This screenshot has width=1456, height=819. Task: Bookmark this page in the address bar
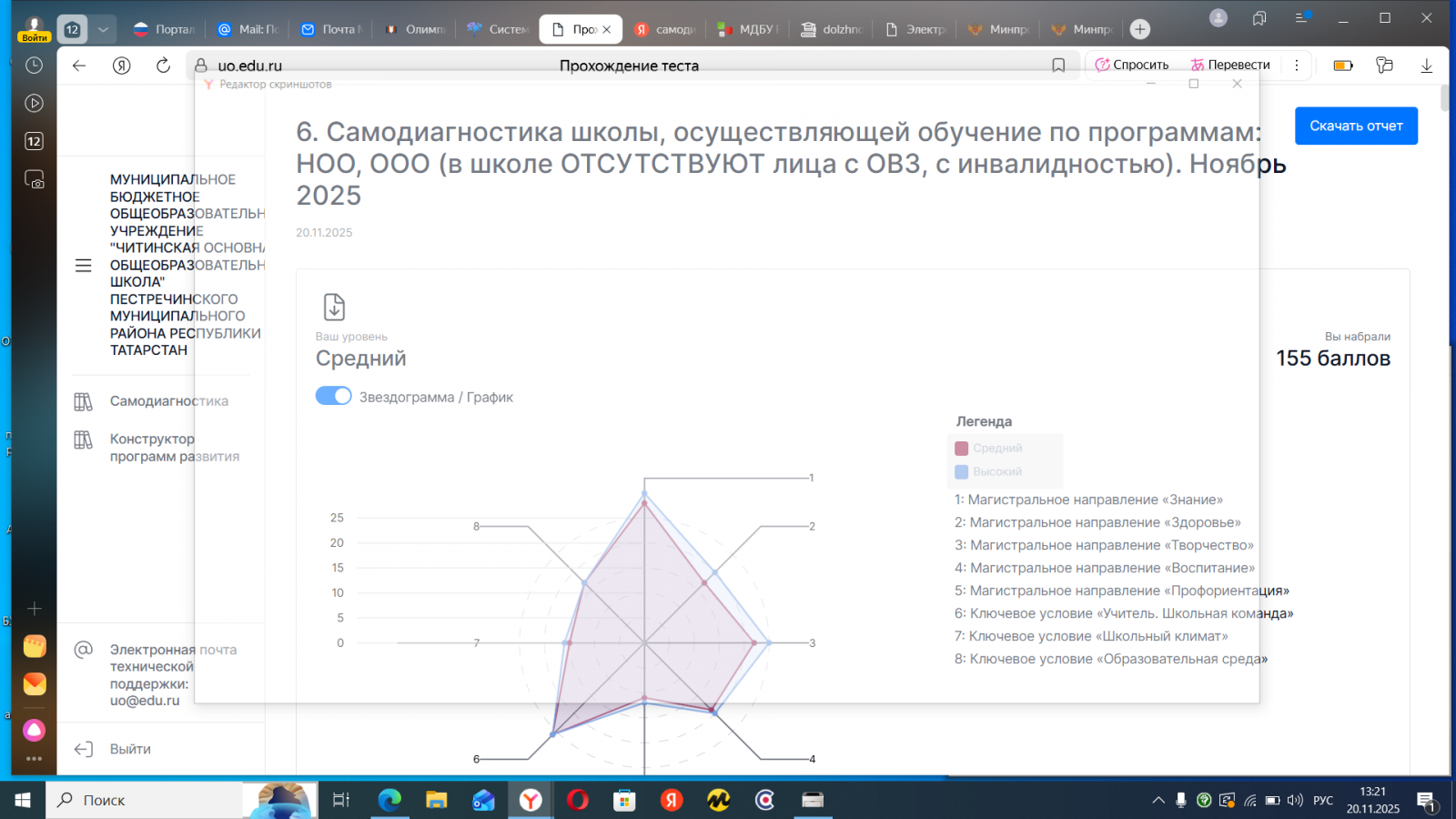tap(1058, 66)
